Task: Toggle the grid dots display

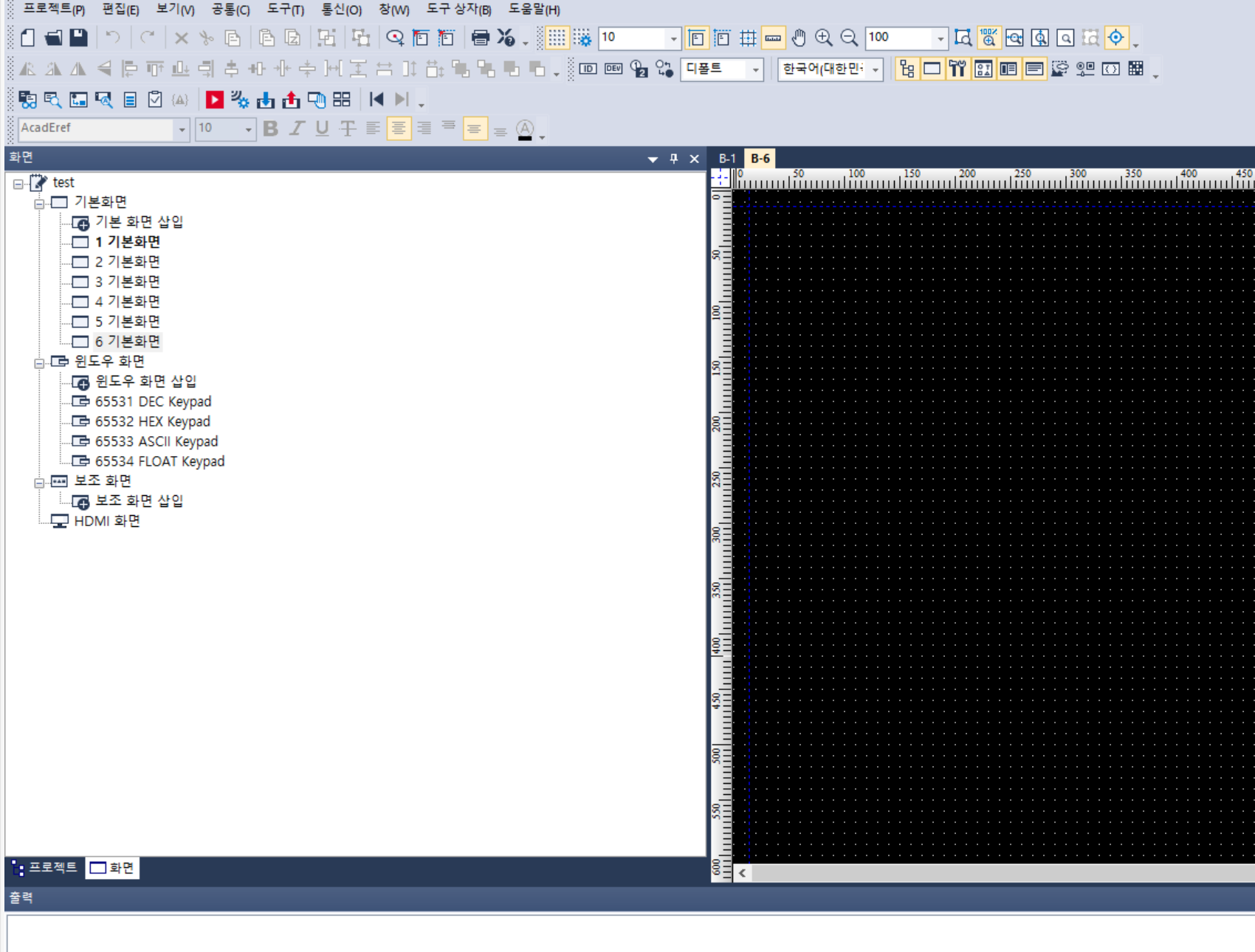Action: [556, 37]
